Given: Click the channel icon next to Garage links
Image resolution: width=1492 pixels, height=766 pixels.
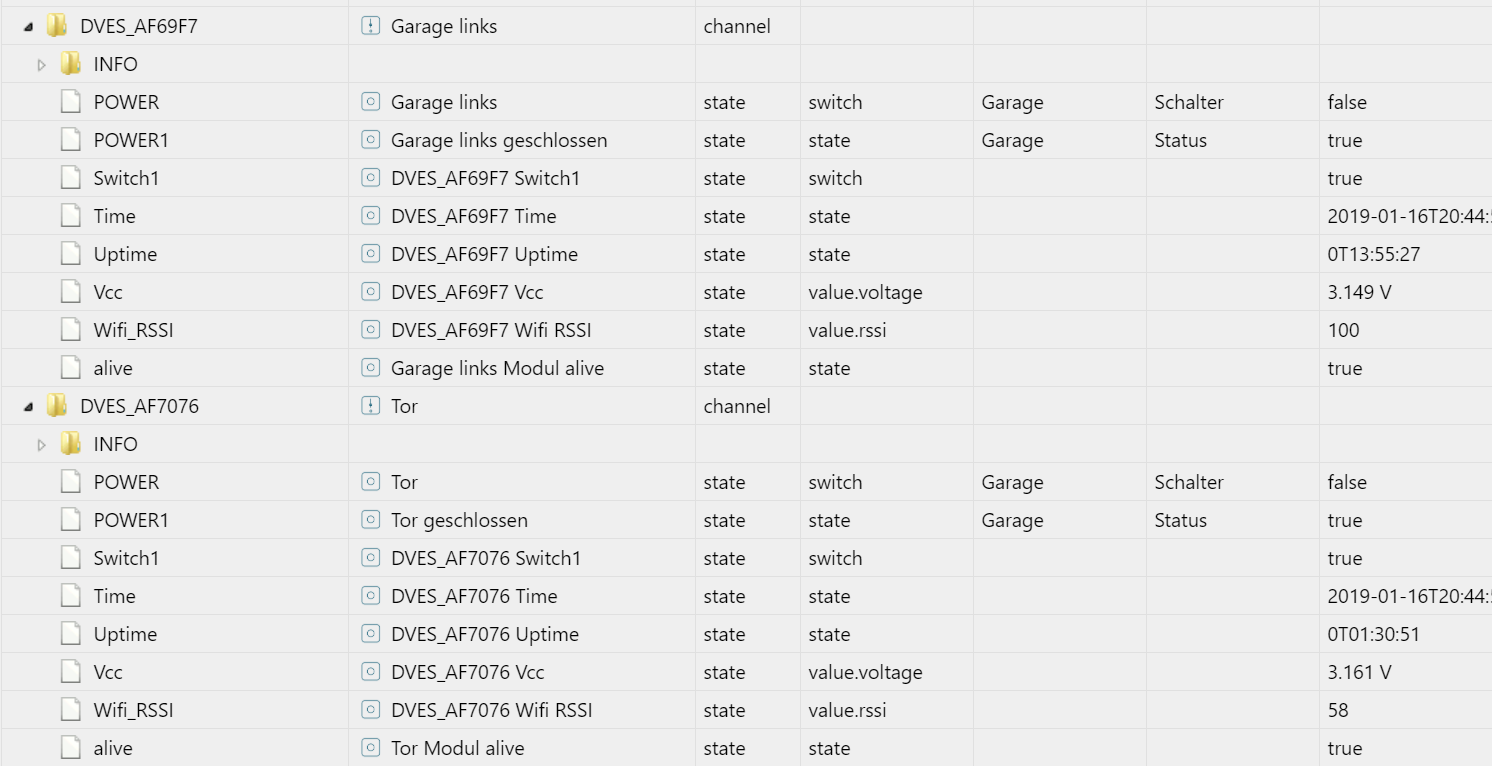Looking at the screenshot, I should (373, 26).
